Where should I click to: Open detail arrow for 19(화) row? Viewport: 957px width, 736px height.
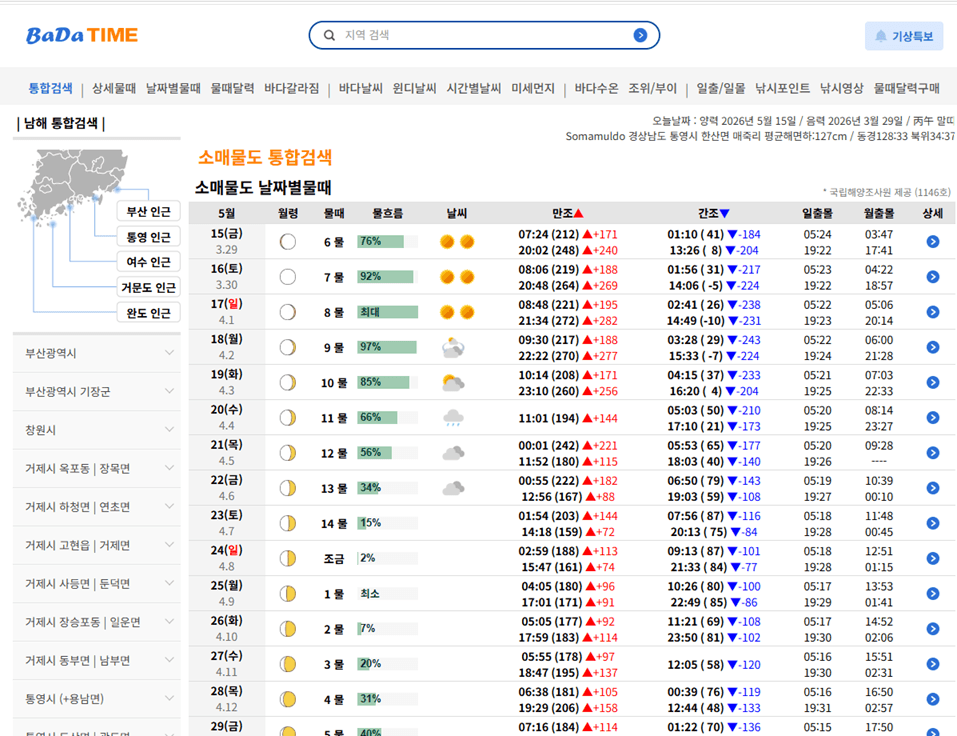pyautogui.click(x=933, y=383)
